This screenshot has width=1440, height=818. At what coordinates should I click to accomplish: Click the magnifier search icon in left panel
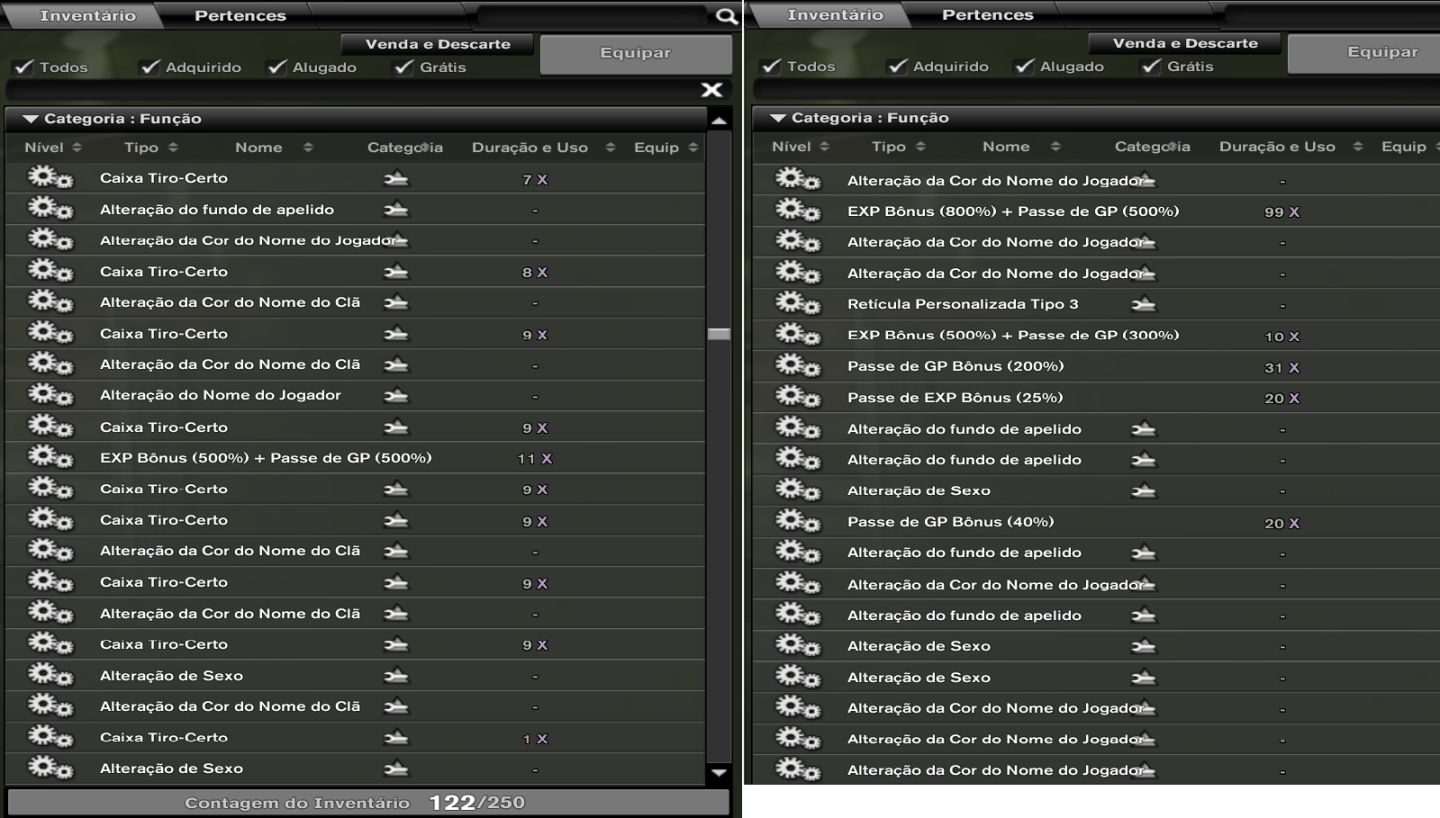coord(726,16)
